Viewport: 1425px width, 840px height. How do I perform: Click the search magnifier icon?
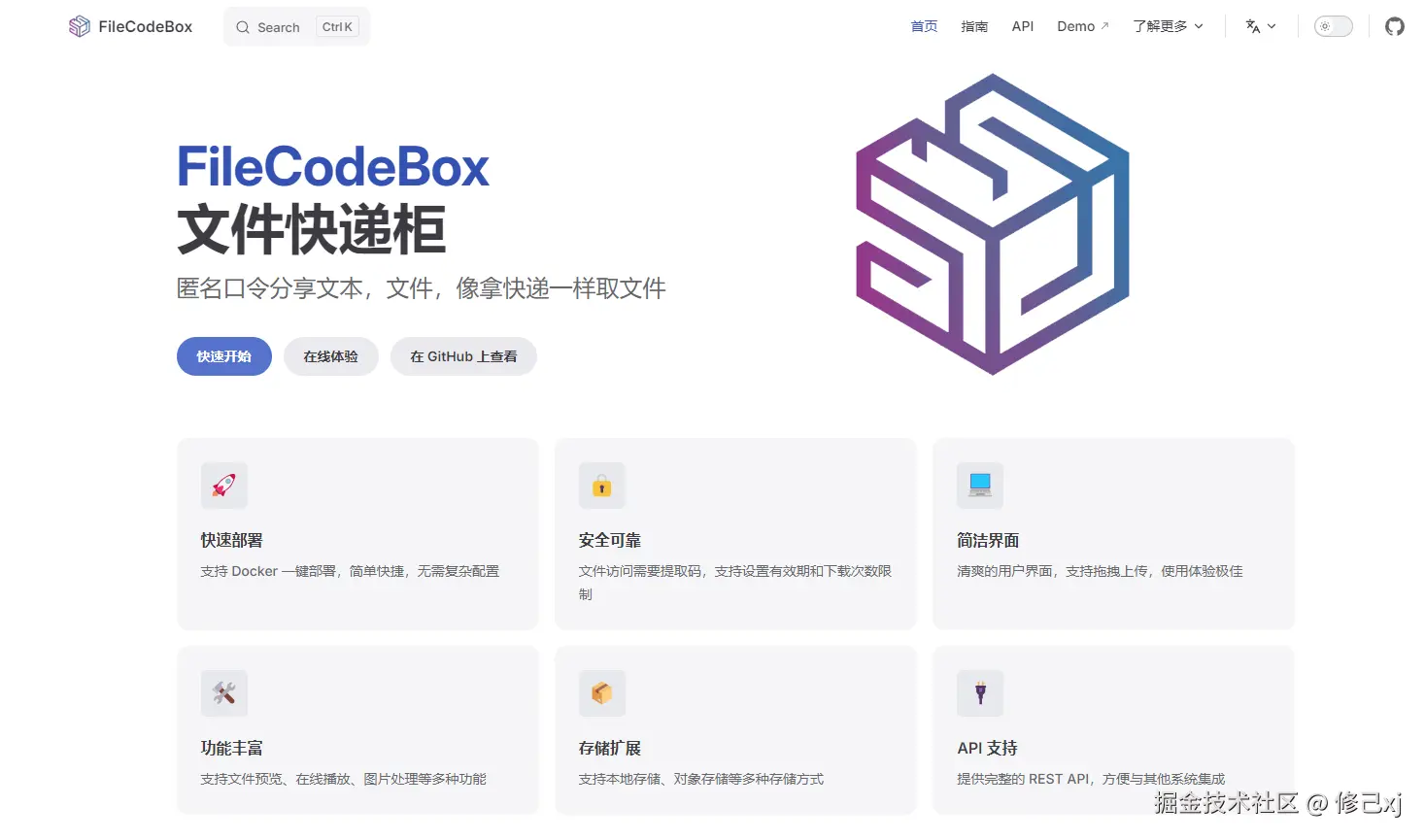(x=243, y=27)
